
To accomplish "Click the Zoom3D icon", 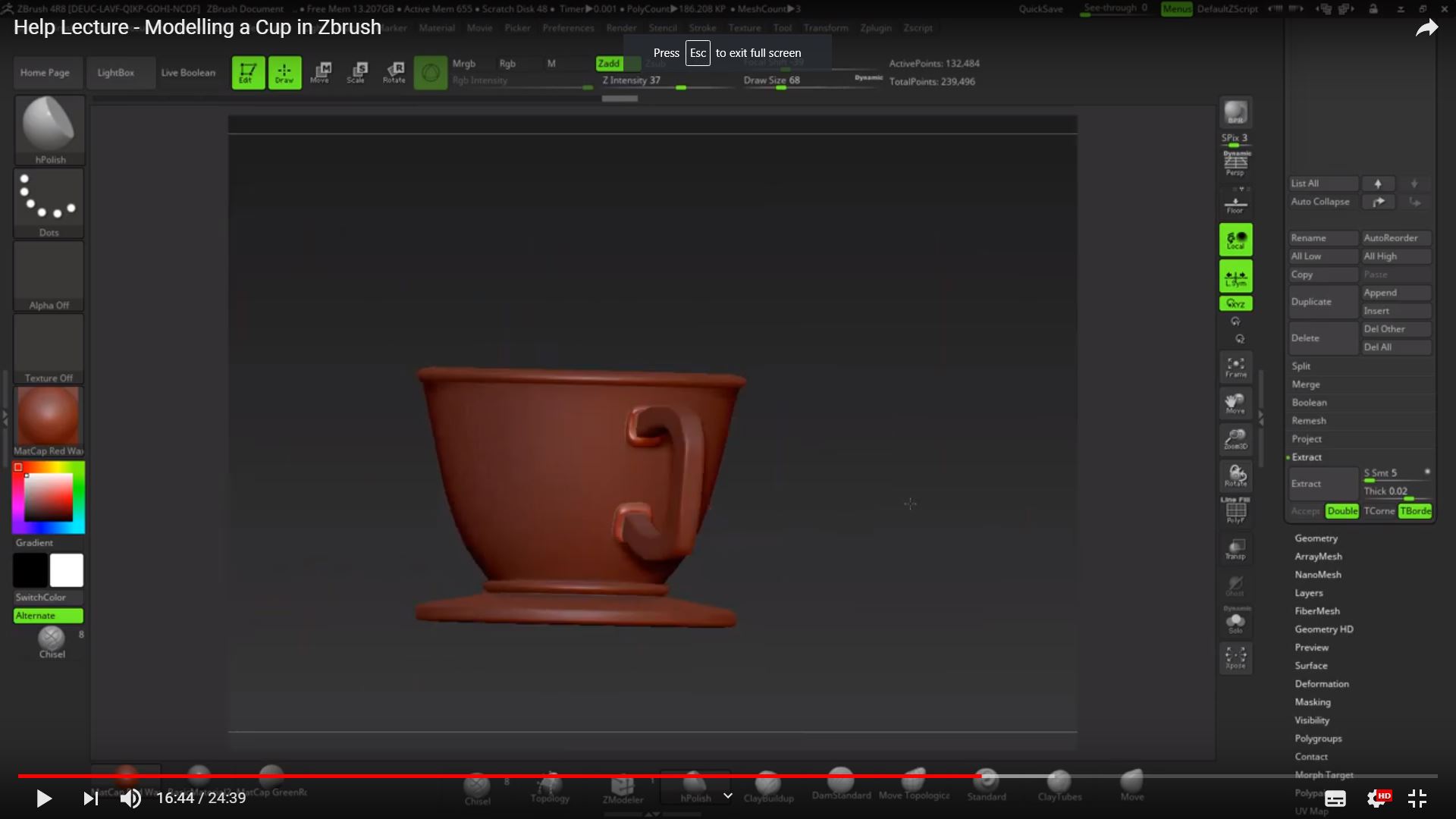I will [x=1235, y=439].
